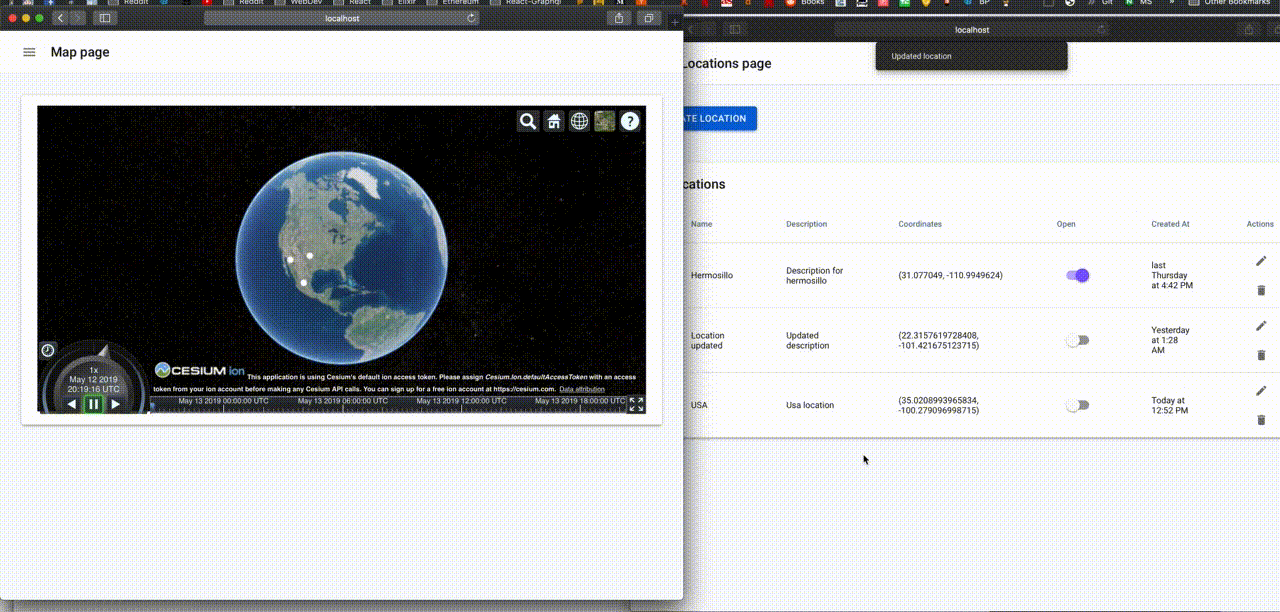Toggle the Open switch for Location updated
The height and width of the screenshot is (612, 1280).
pyautogui.click(x=1077, y=340)
